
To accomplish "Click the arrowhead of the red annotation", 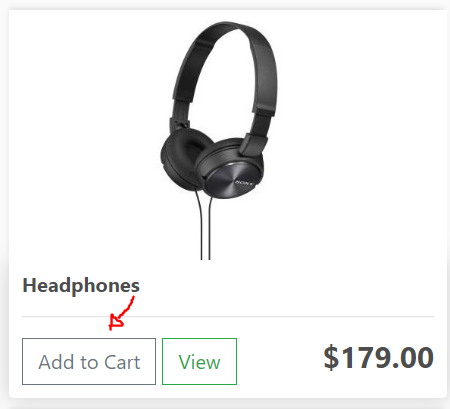I will 116,323.
